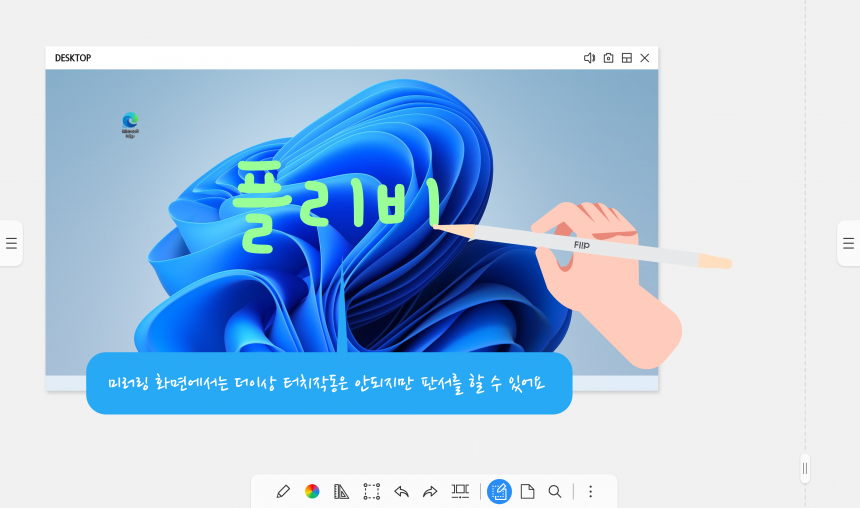Open the ruler and triangle tool

(341, 491)
